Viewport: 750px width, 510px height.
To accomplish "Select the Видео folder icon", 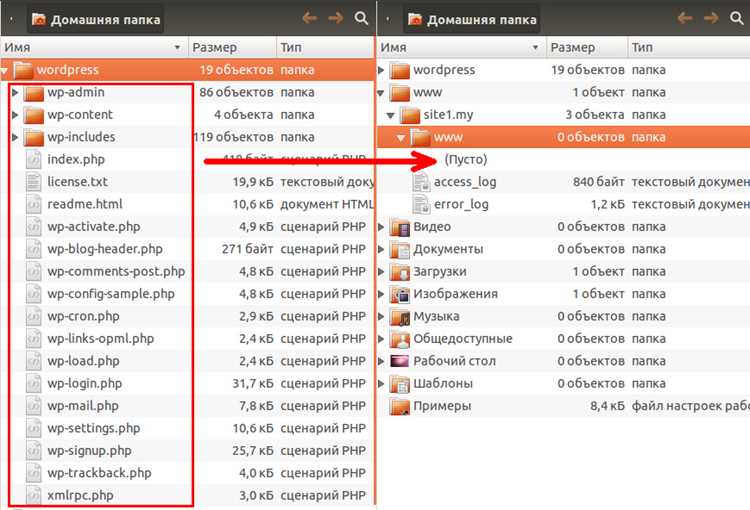I will click(400, 227).
